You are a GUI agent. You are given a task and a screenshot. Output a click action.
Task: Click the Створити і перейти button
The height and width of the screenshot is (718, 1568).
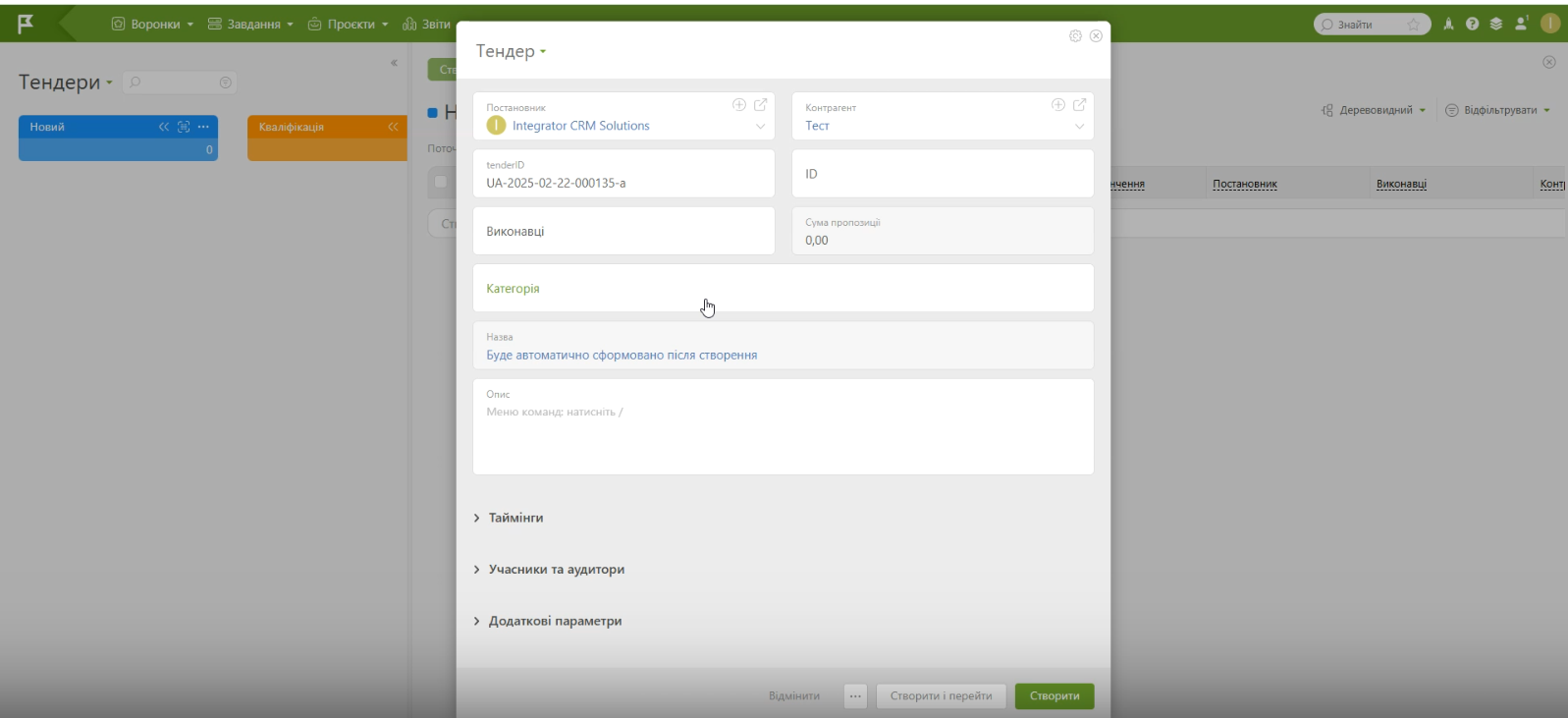[941, 696]
